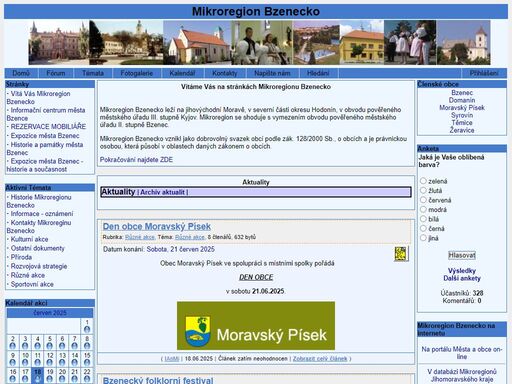This screenshot has width=512, height=384.
Task: Submit poll vote with Hlasovat button
Action: (x=462, y=255)
